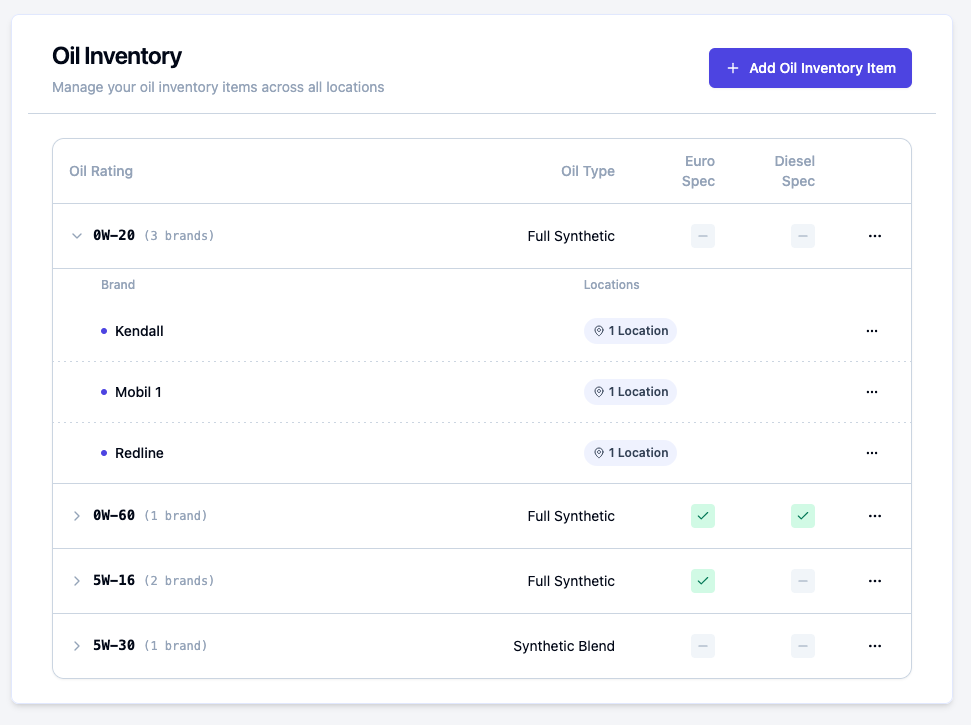Open the more options menu for 5W-16

click(874, 581)
